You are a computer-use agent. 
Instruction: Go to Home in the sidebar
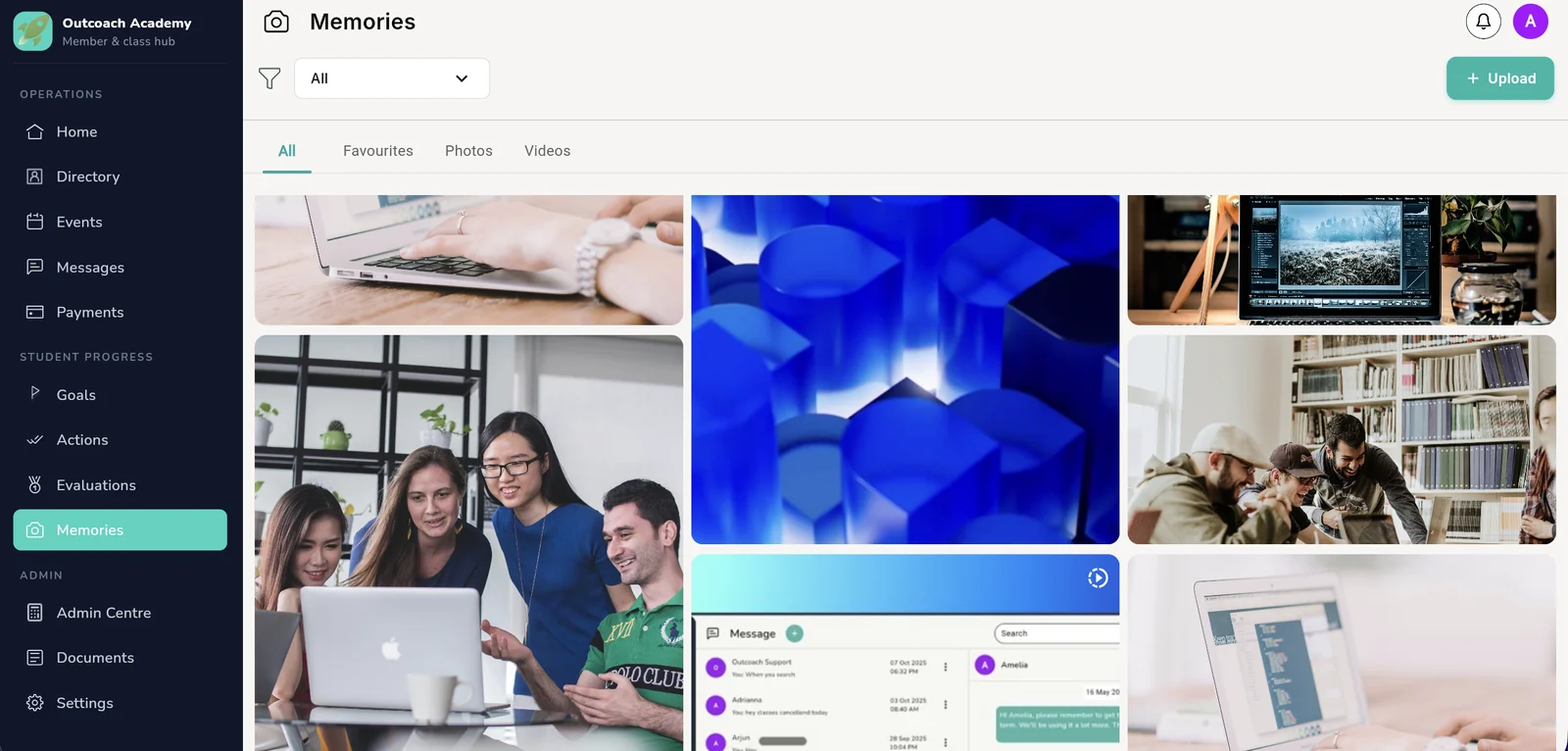(x=121, y=131)
